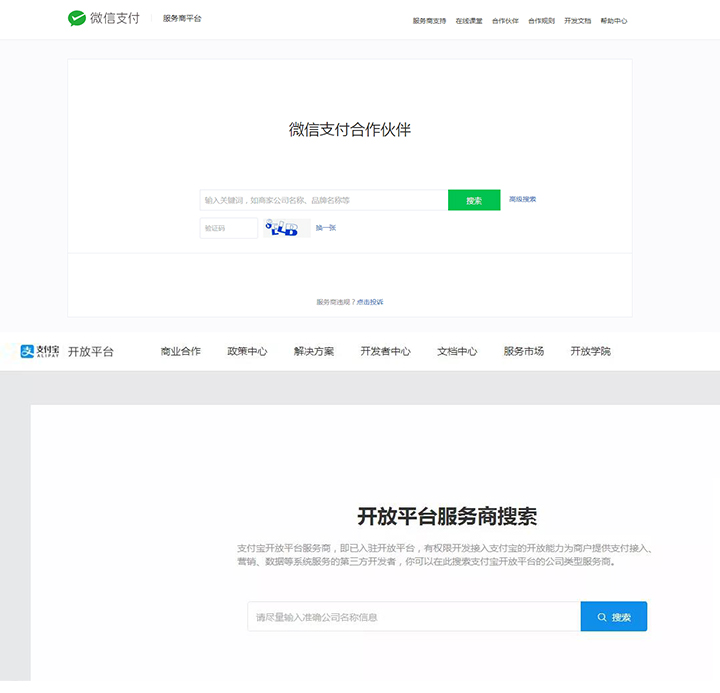Open 开放学院 in Alipay nav
This screenshot has height=693, width=720.
click(591, 351)
